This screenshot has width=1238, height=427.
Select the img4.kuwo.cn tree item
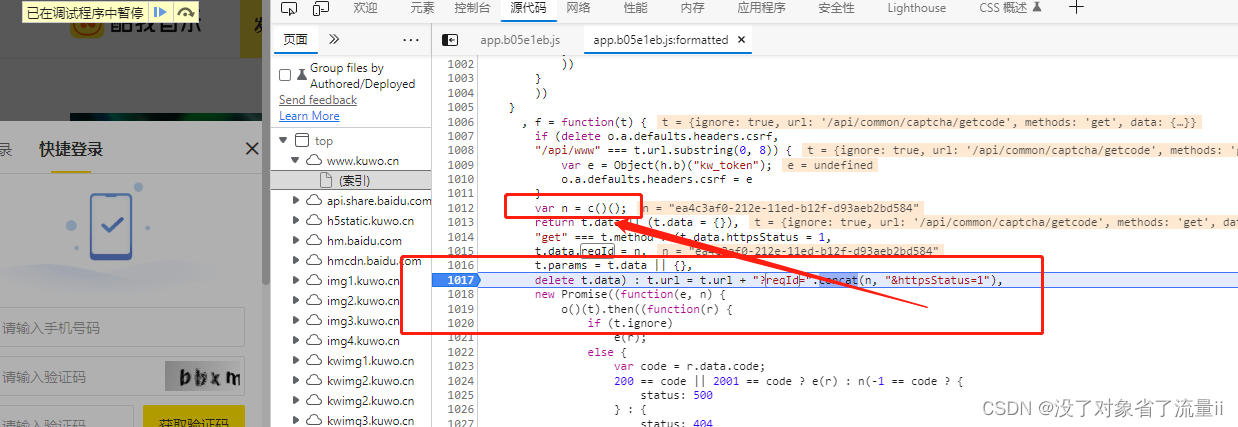coord(363,341)
